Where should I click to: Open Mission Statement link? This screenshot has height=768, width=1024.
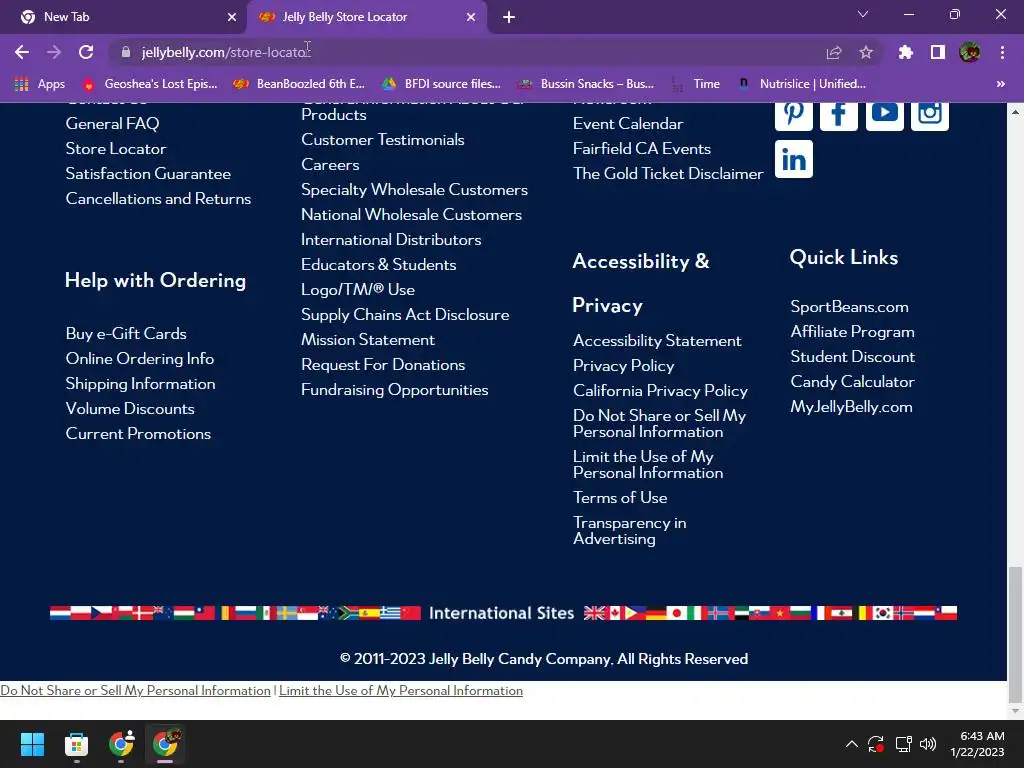(368, 340)
